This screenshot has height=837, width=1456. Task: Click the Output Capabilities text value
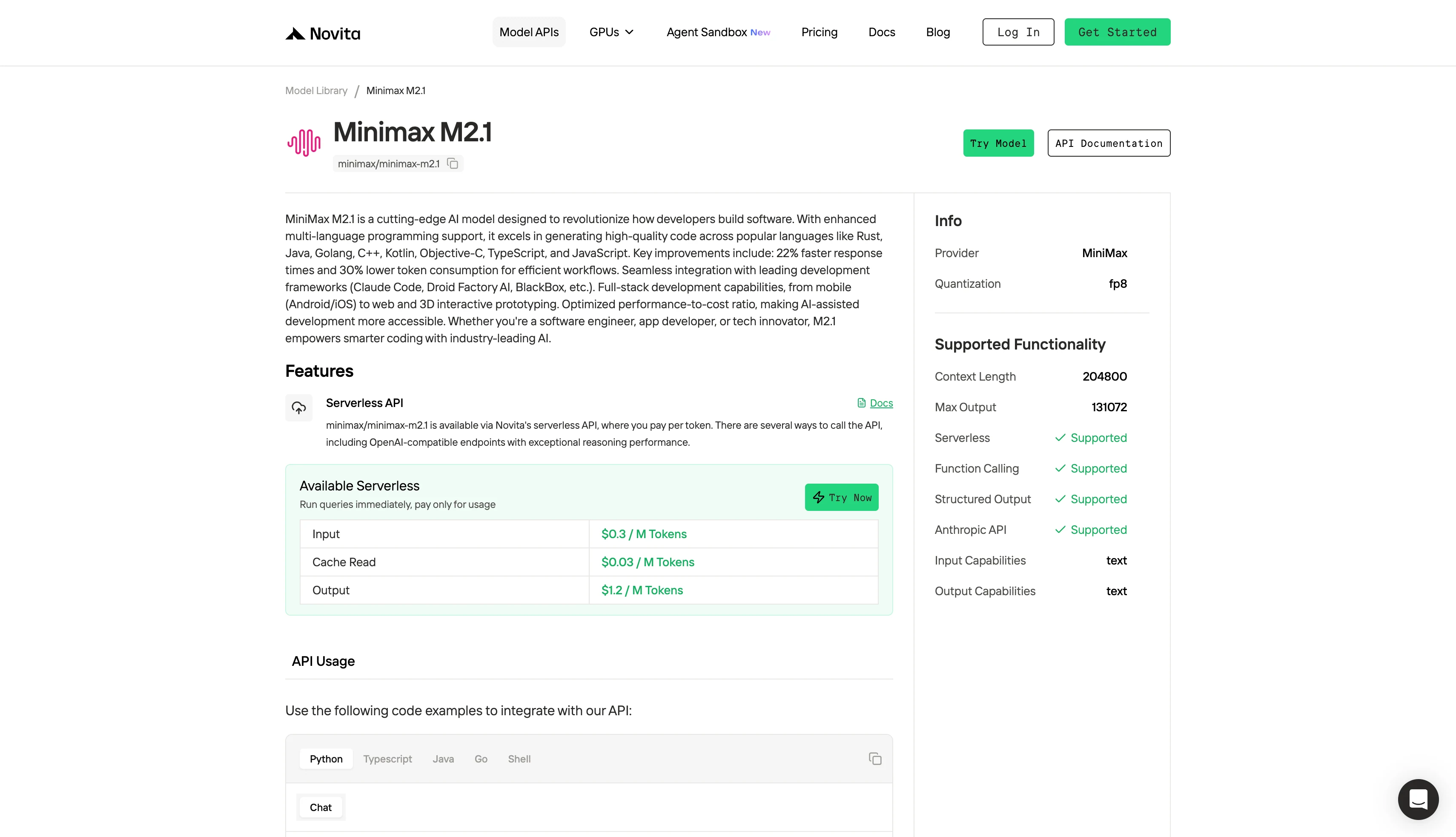(x=1116, y=591)
